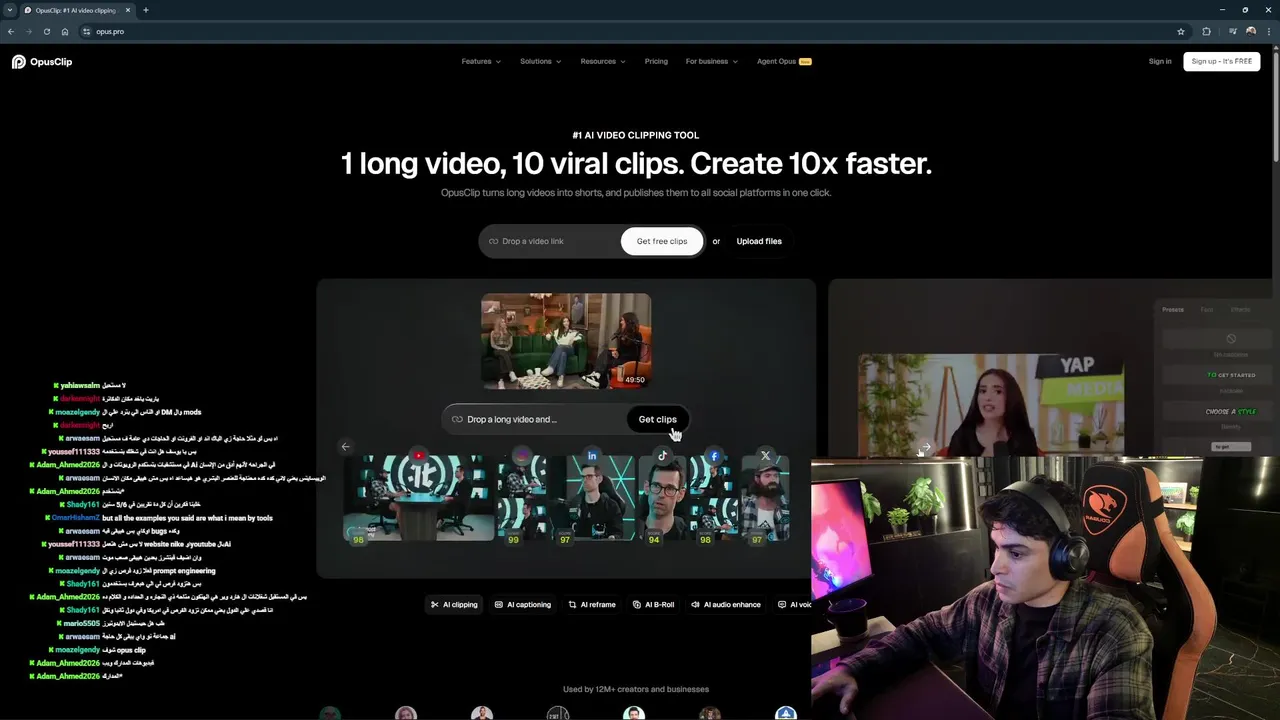
Task: Click the Sign in link
Action: click(x=1160, y=61)
